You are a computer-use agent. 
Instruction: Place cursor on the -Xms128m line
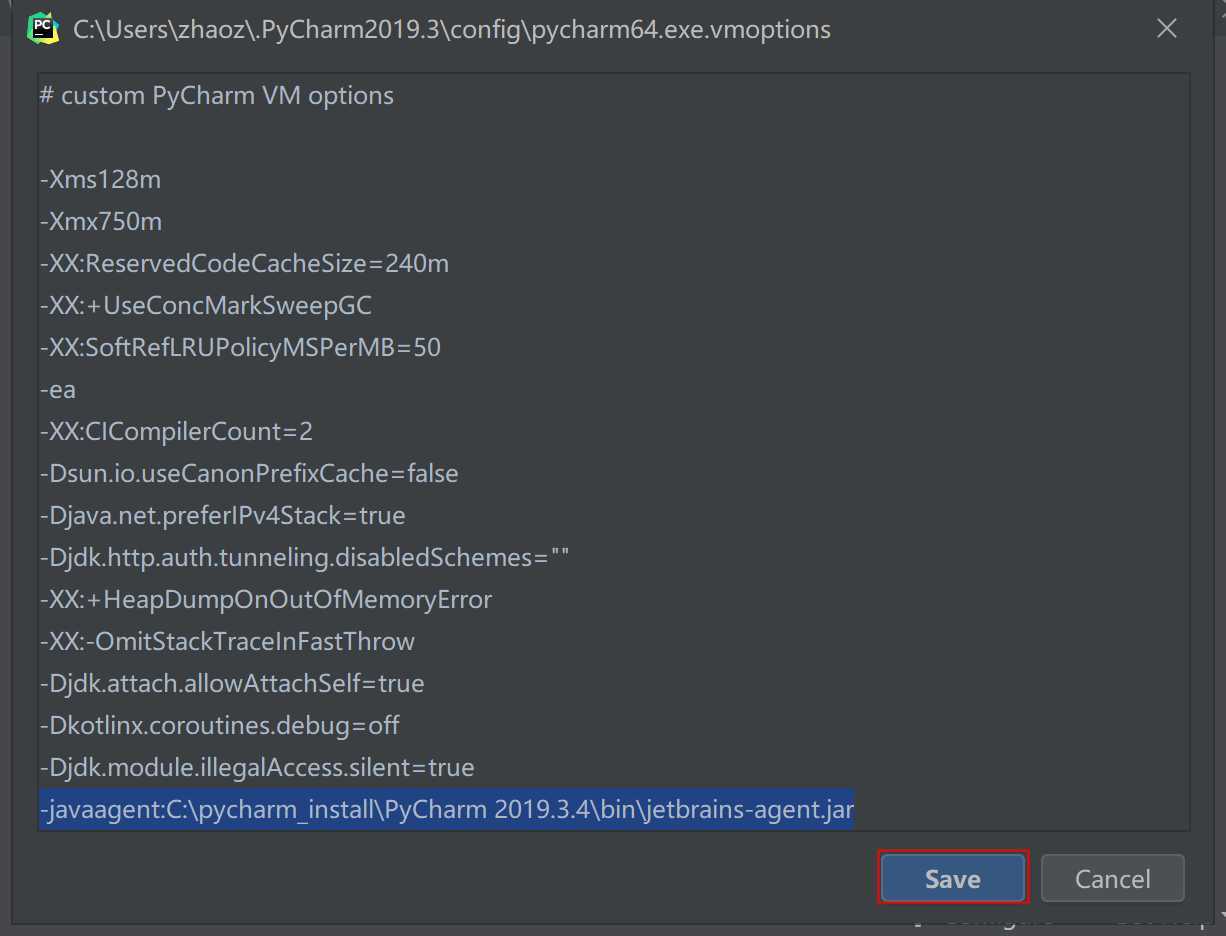pyautogui.click(x=100, y=180)
